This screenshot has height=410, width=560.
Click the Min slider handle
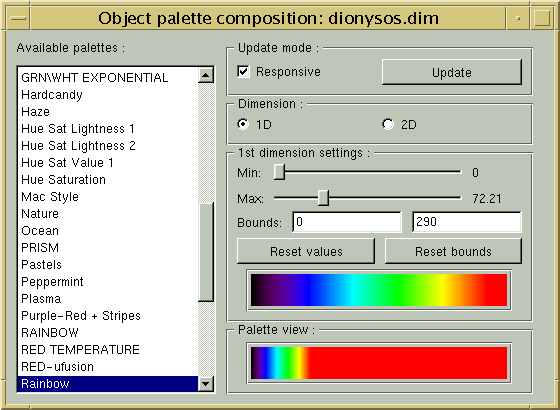(279, 172)
